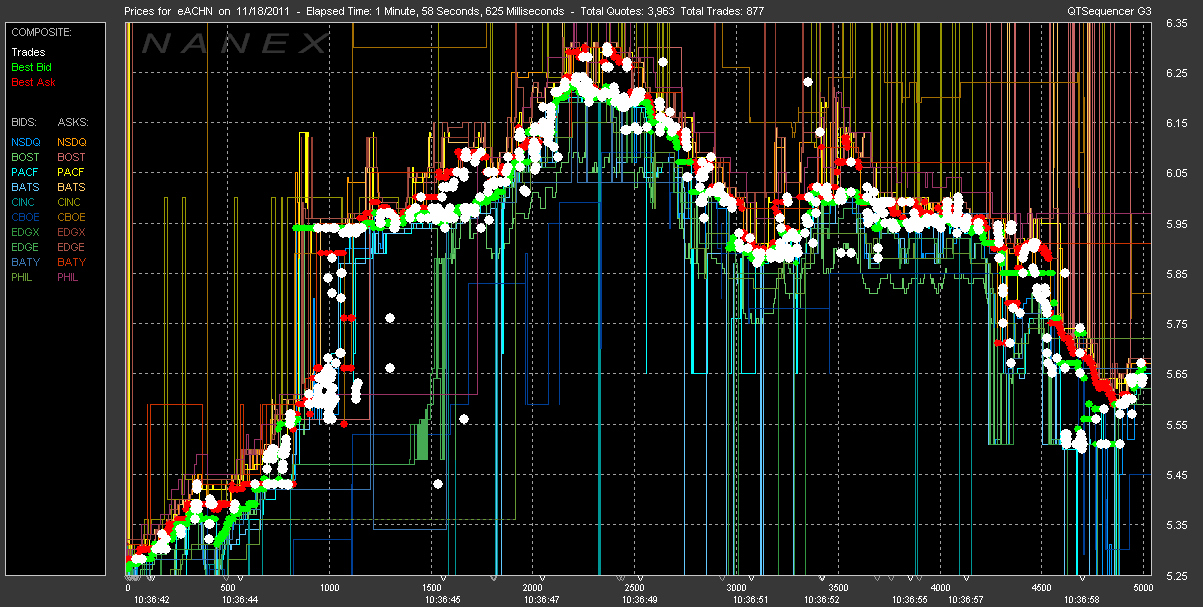Click the 10:36:44 timestamp label
Viewport: 1203px width, 607px height.
coord(239,599)
